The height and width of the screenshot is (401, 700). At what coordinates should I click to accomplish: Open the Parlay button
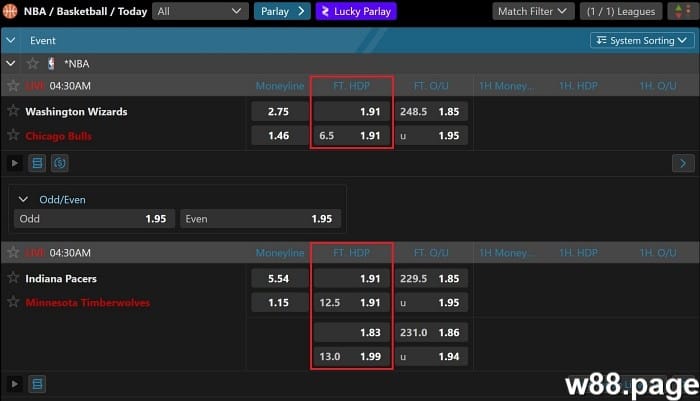pyautogui.click(x=282, y=11)
